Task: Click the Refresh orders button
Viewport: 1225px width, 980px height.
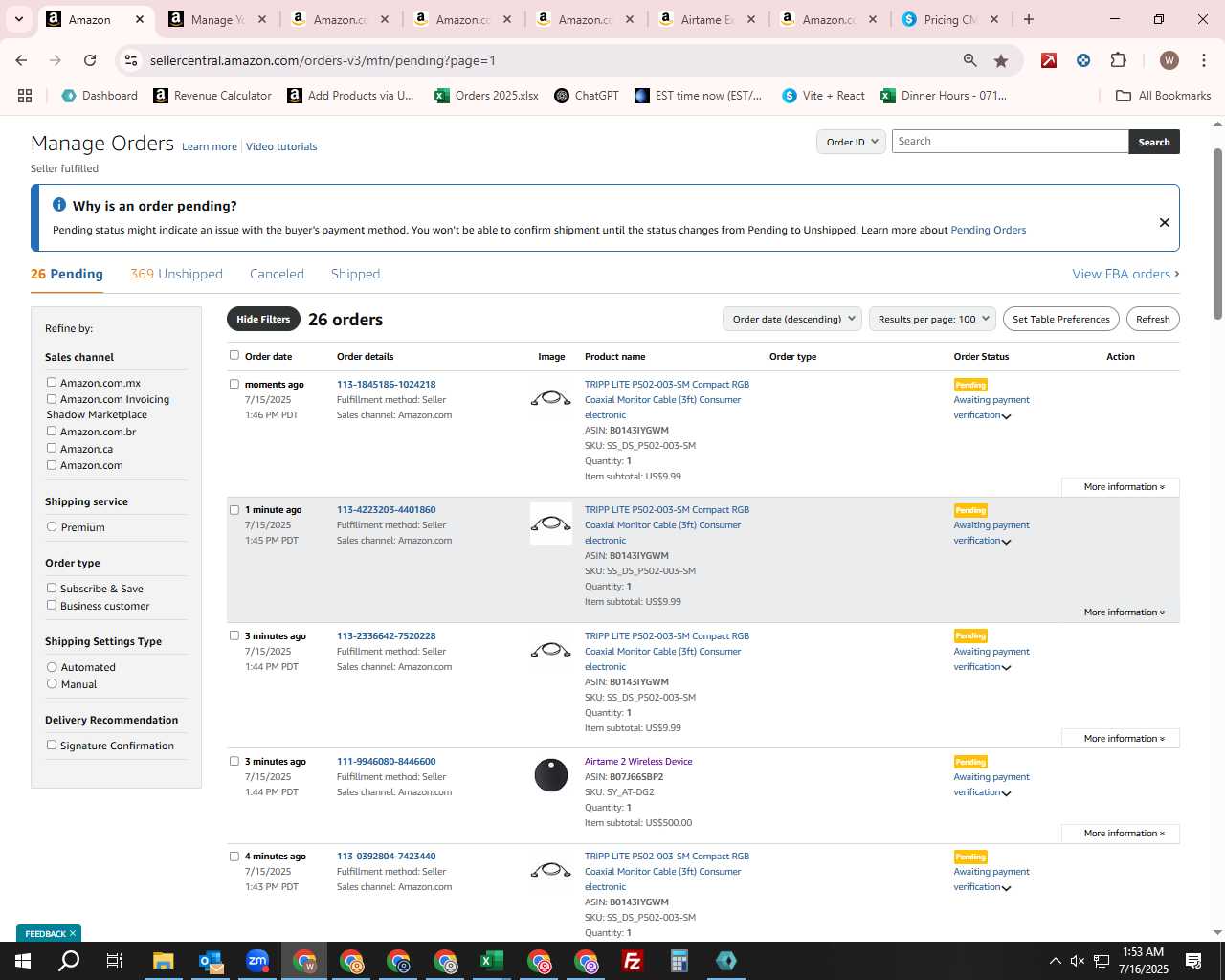Action: [1152, 319]
